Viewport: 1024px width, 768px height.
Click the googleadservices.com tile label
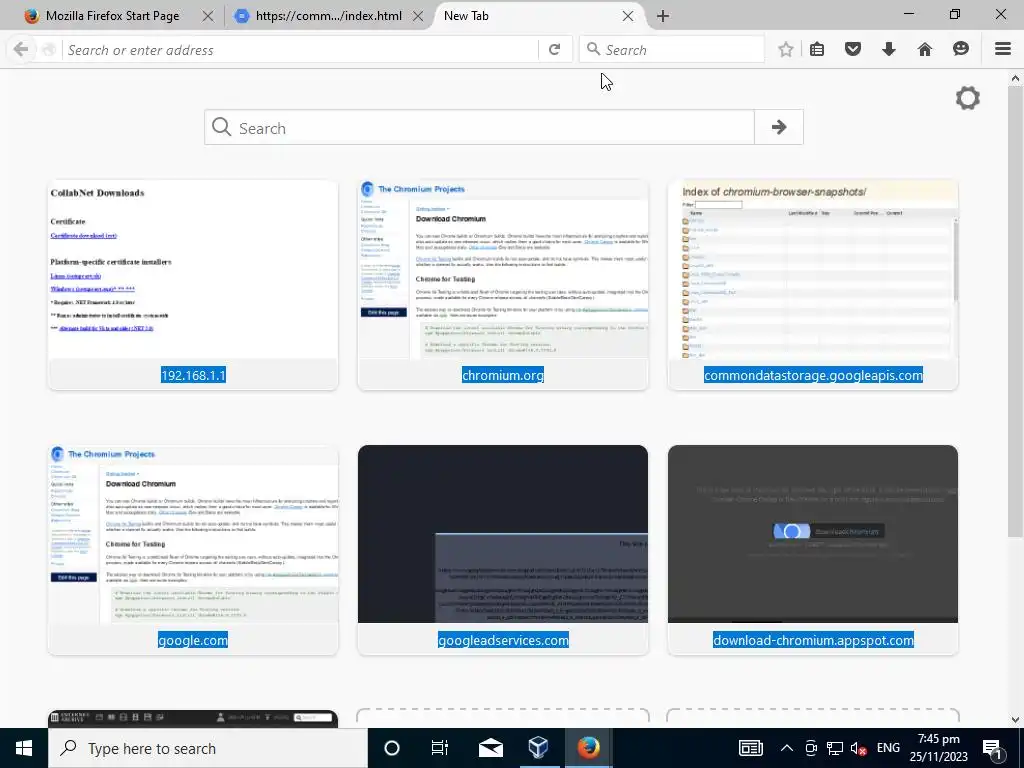coord(503,640)
